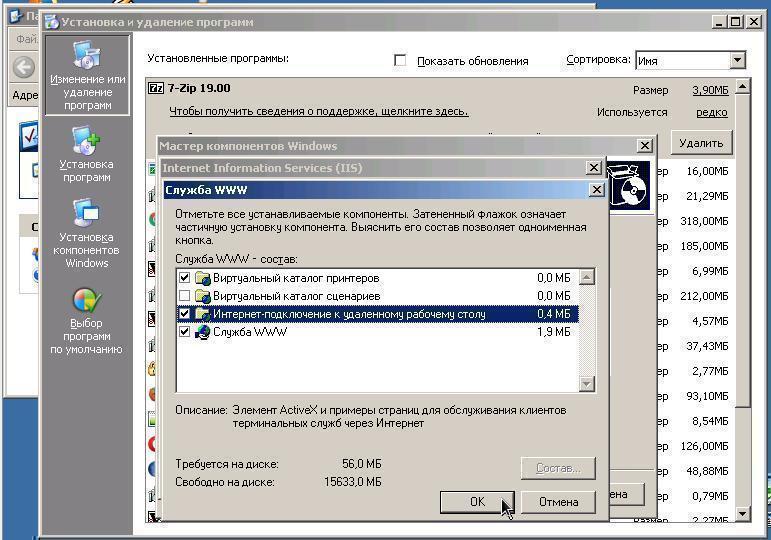Image resolution: width=771 pixels, height=540 pixels.
Task: Click the 7-Zip program icon
Action: (156, 88)
